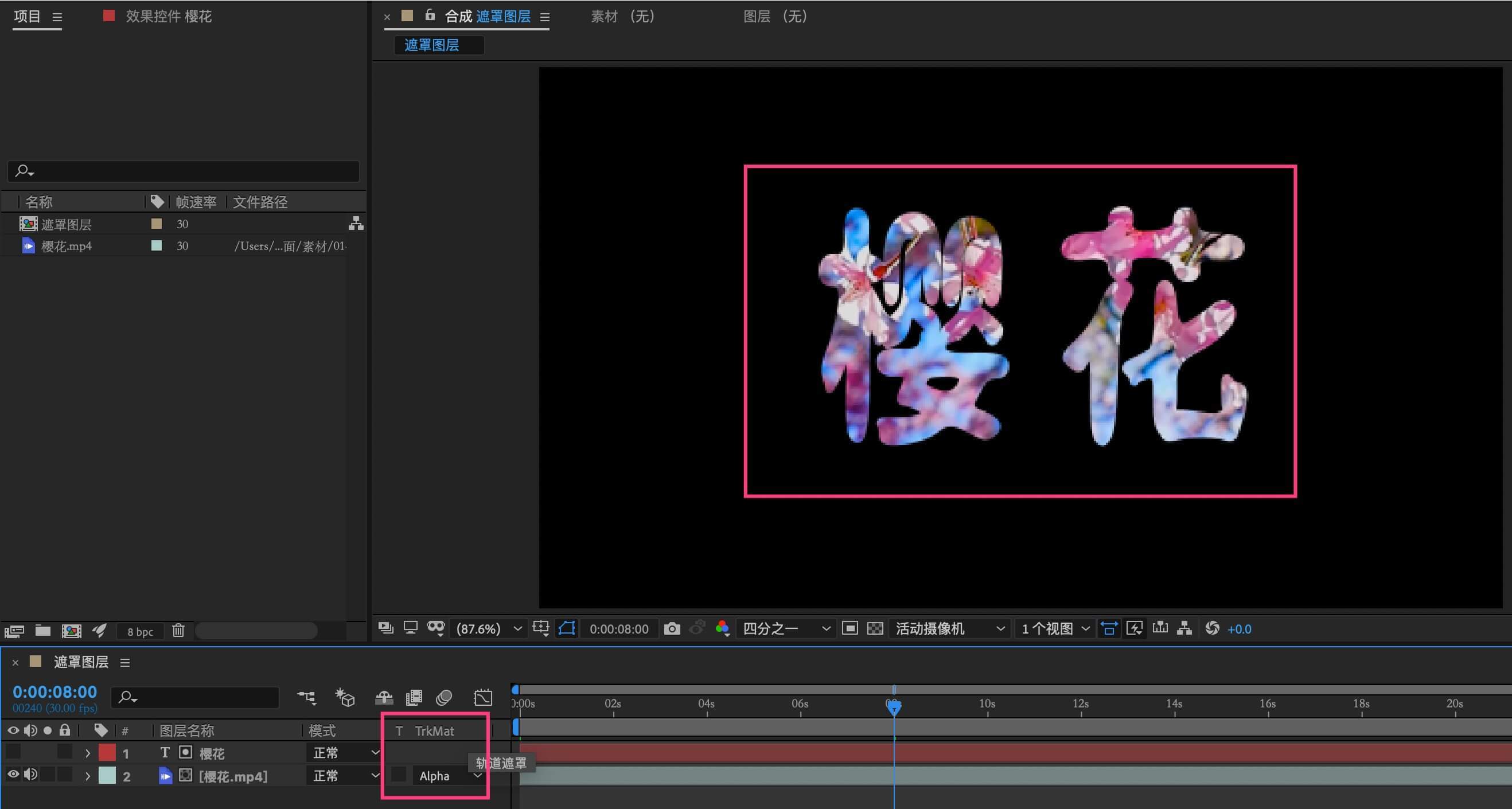Create a new folder in project panel
Image resolution: width=1512 pixels, height=809 pixels.
(x=43, y=631)
